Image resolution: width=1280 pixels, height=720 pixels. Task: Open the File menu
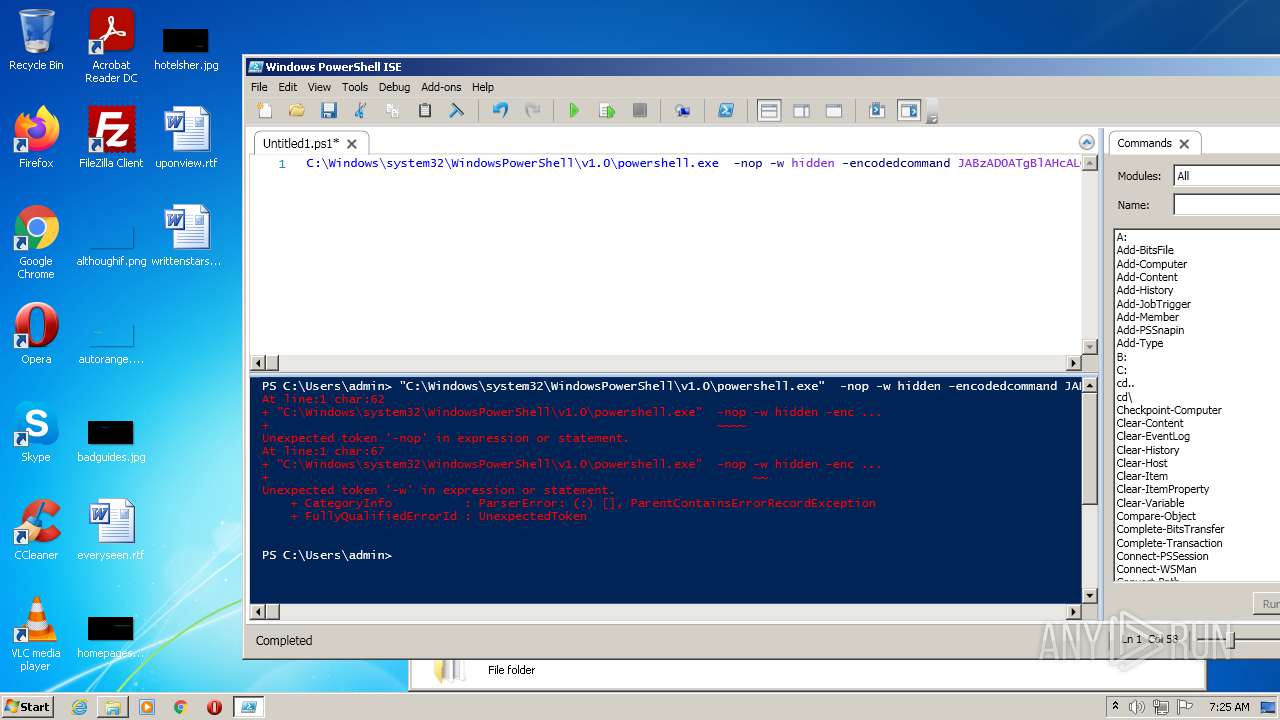(x=259, y=87)
